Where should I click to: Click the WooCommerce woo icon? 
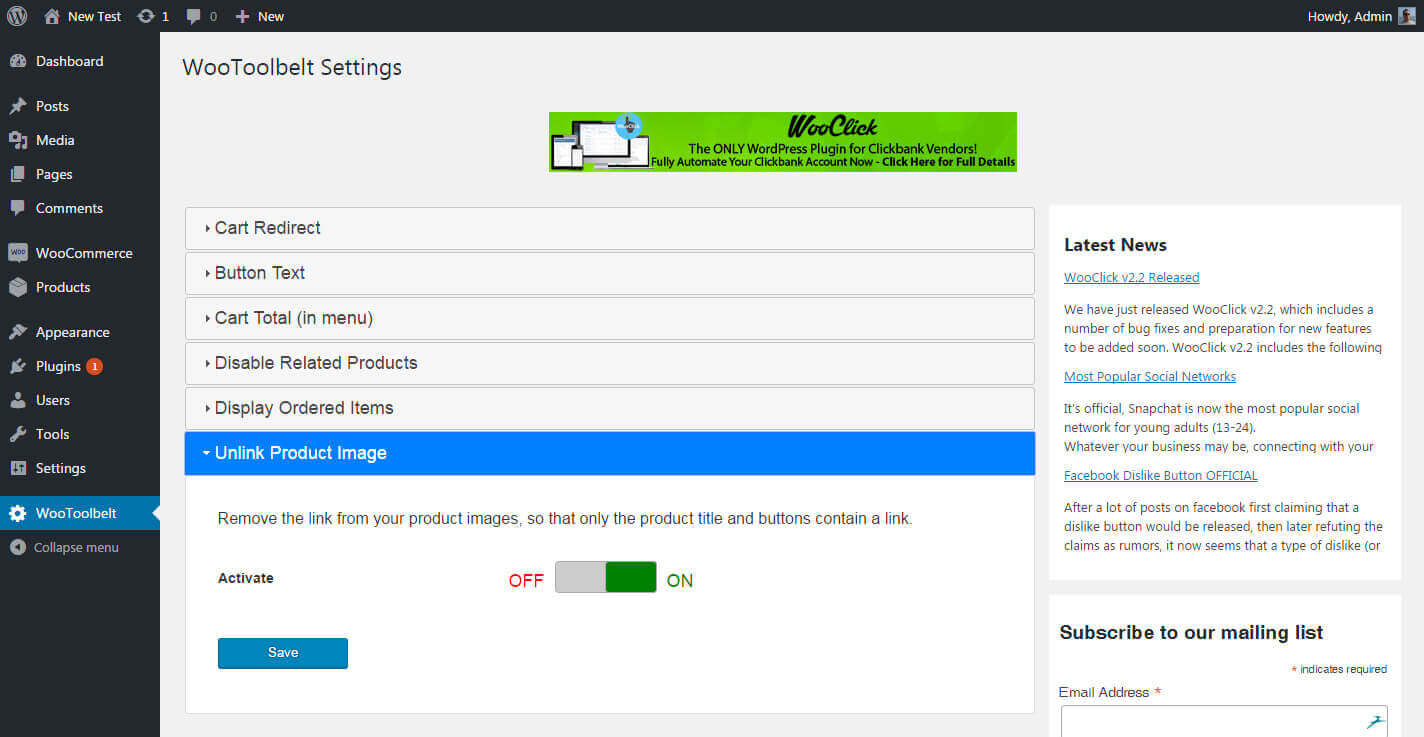pyautogui.click(x=18, y=253)
